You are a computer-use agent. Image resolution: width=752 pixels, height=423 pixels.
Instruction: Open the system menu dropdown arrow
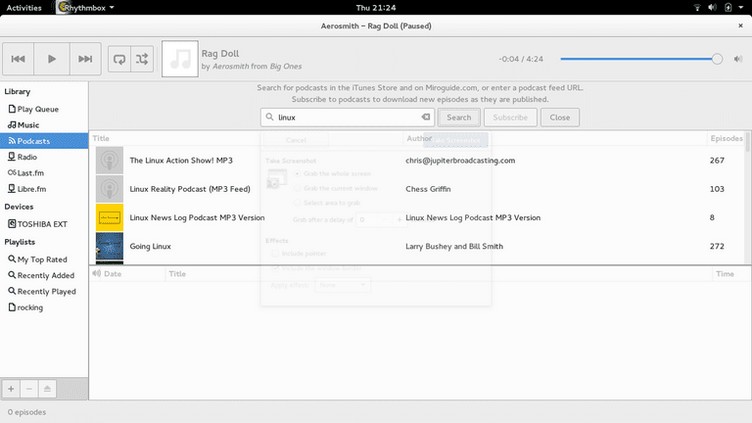tap(740, 8)
